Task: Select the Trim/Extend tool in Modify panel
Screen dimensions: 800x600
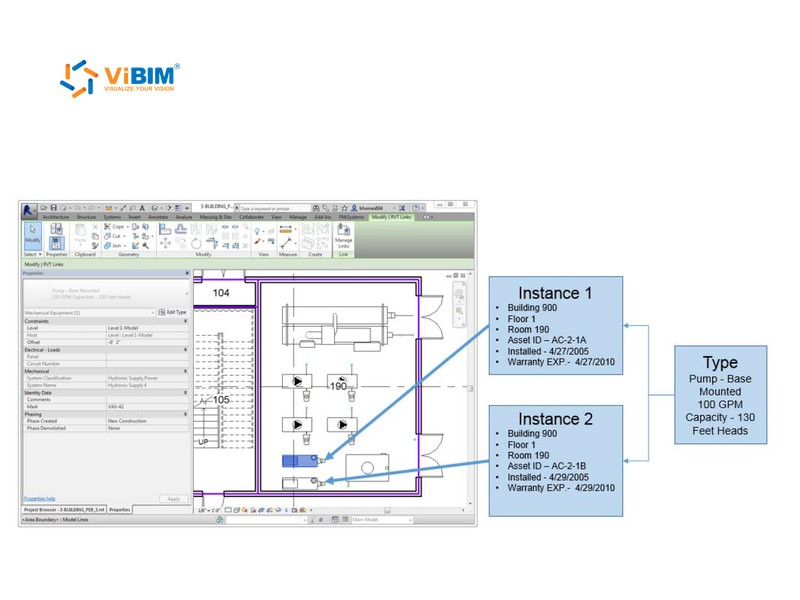Action: click(212, 242)
